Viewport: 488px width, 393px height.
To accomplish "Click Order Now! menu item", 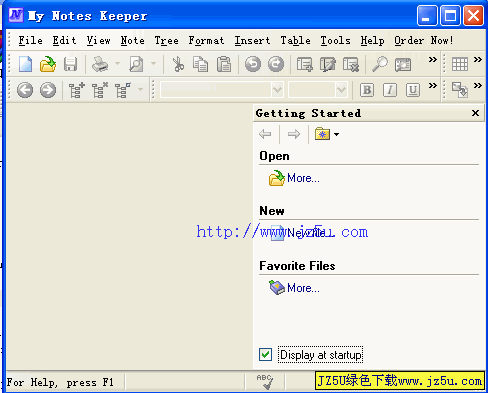I will click(424, 40).
